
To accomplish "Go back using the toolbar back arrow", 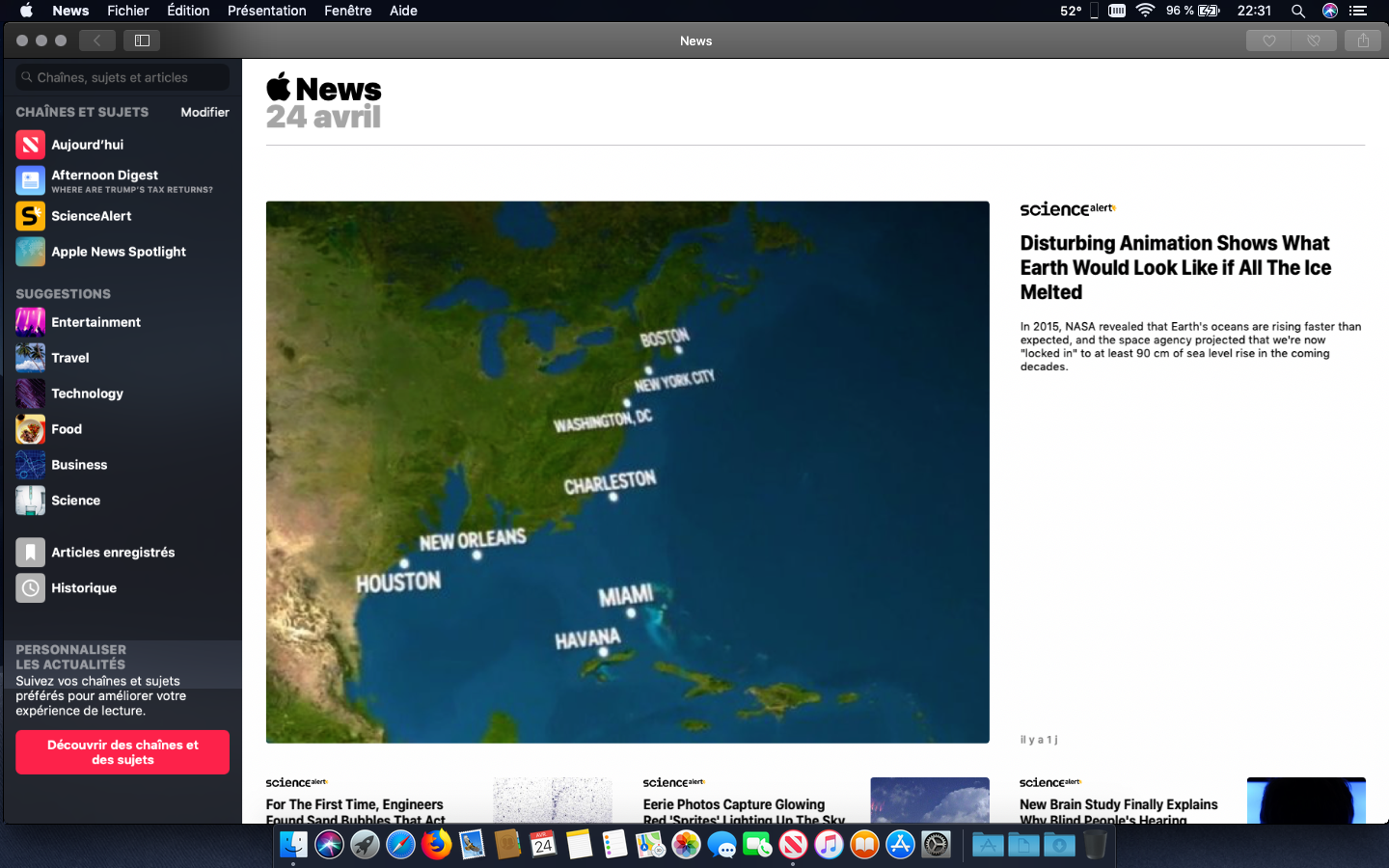I will (x=96, y=41).
